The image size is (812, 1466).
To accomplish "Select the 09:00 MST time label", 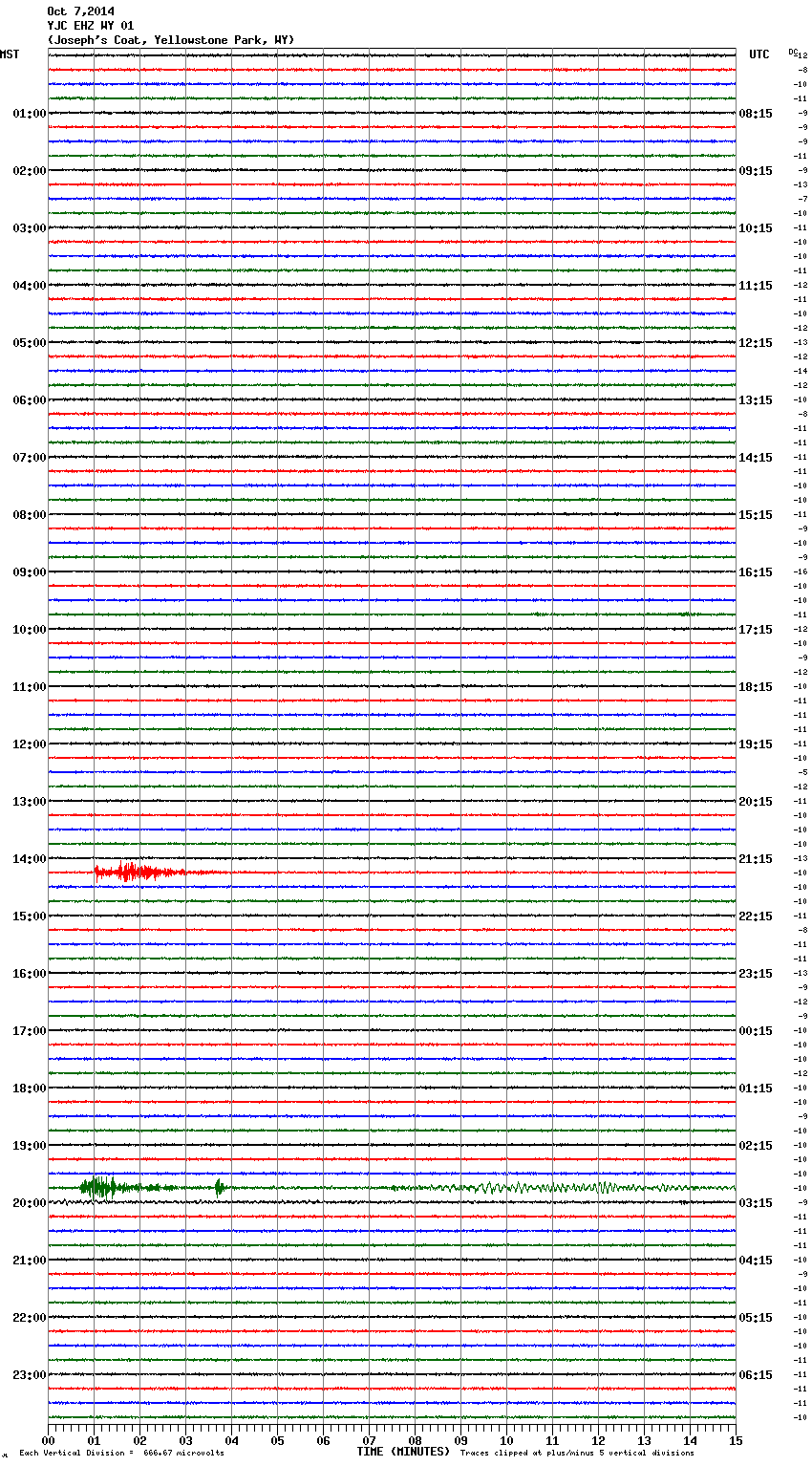I will pos(30,572).
